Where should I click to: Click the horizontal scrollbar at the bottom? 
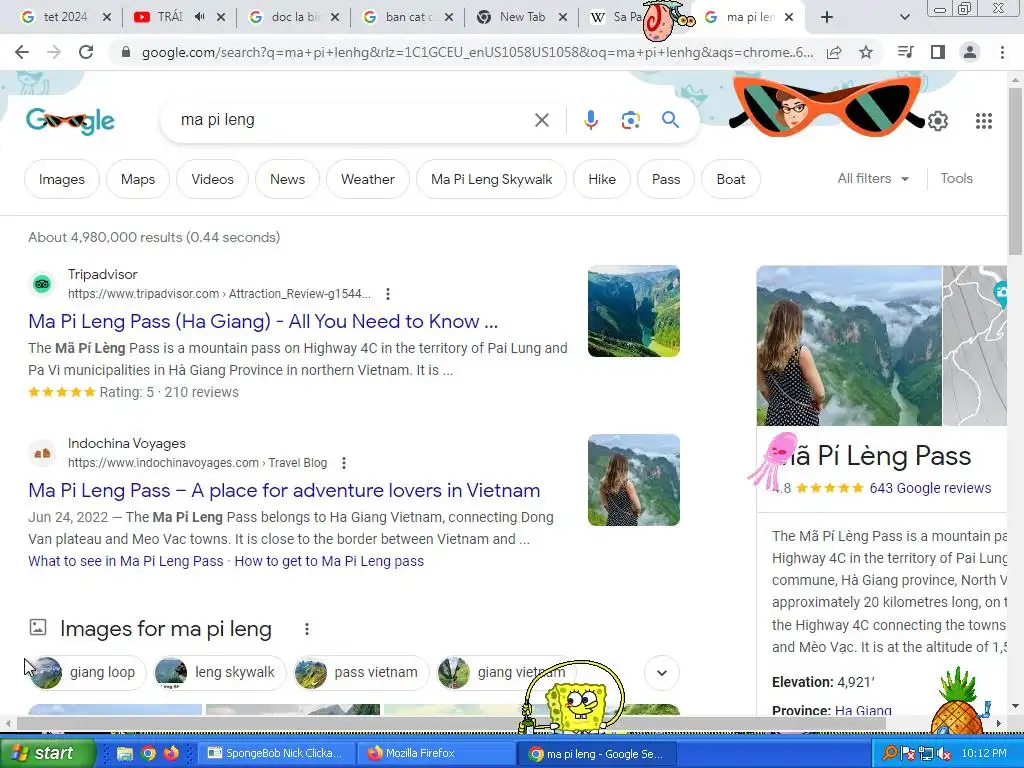point(451,724)
